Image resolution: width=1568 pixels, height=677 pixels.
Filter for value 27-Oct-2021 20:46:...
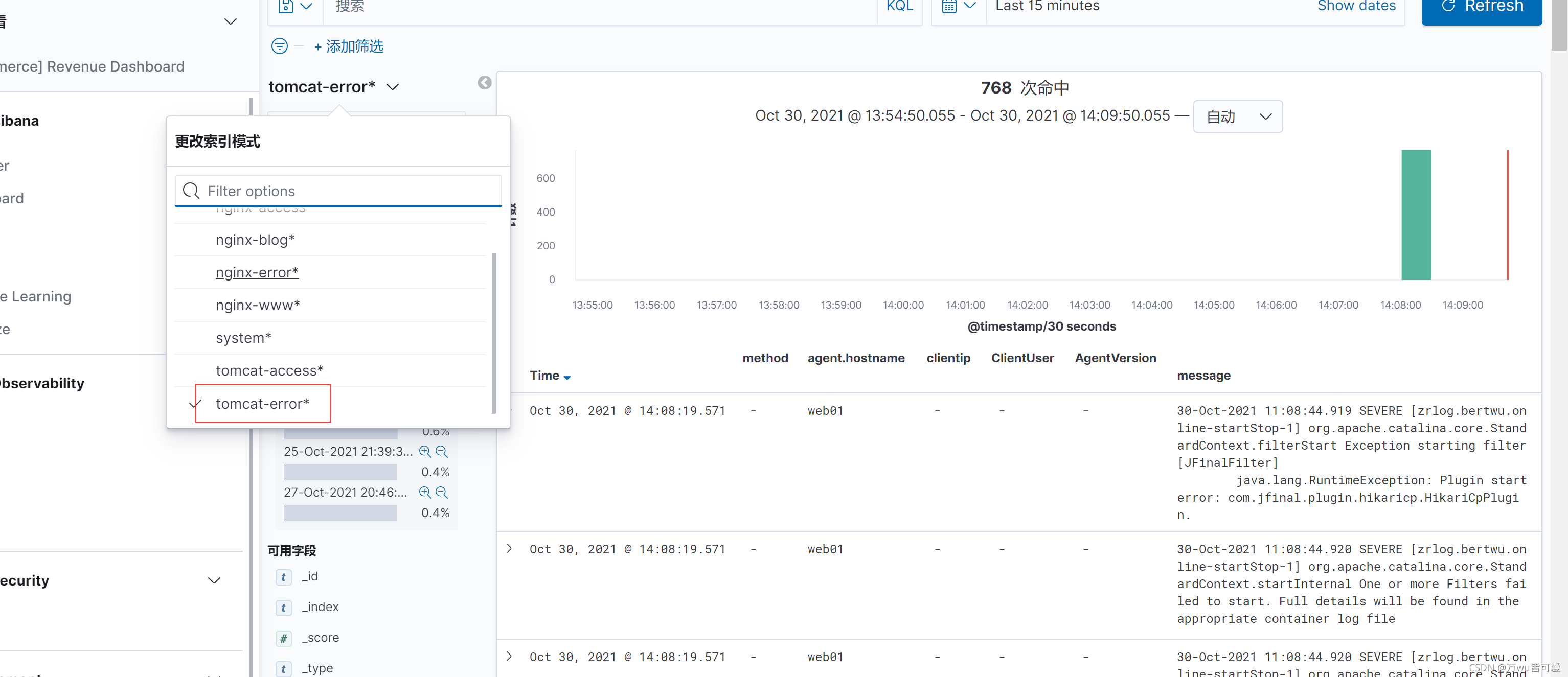(425, 492)
